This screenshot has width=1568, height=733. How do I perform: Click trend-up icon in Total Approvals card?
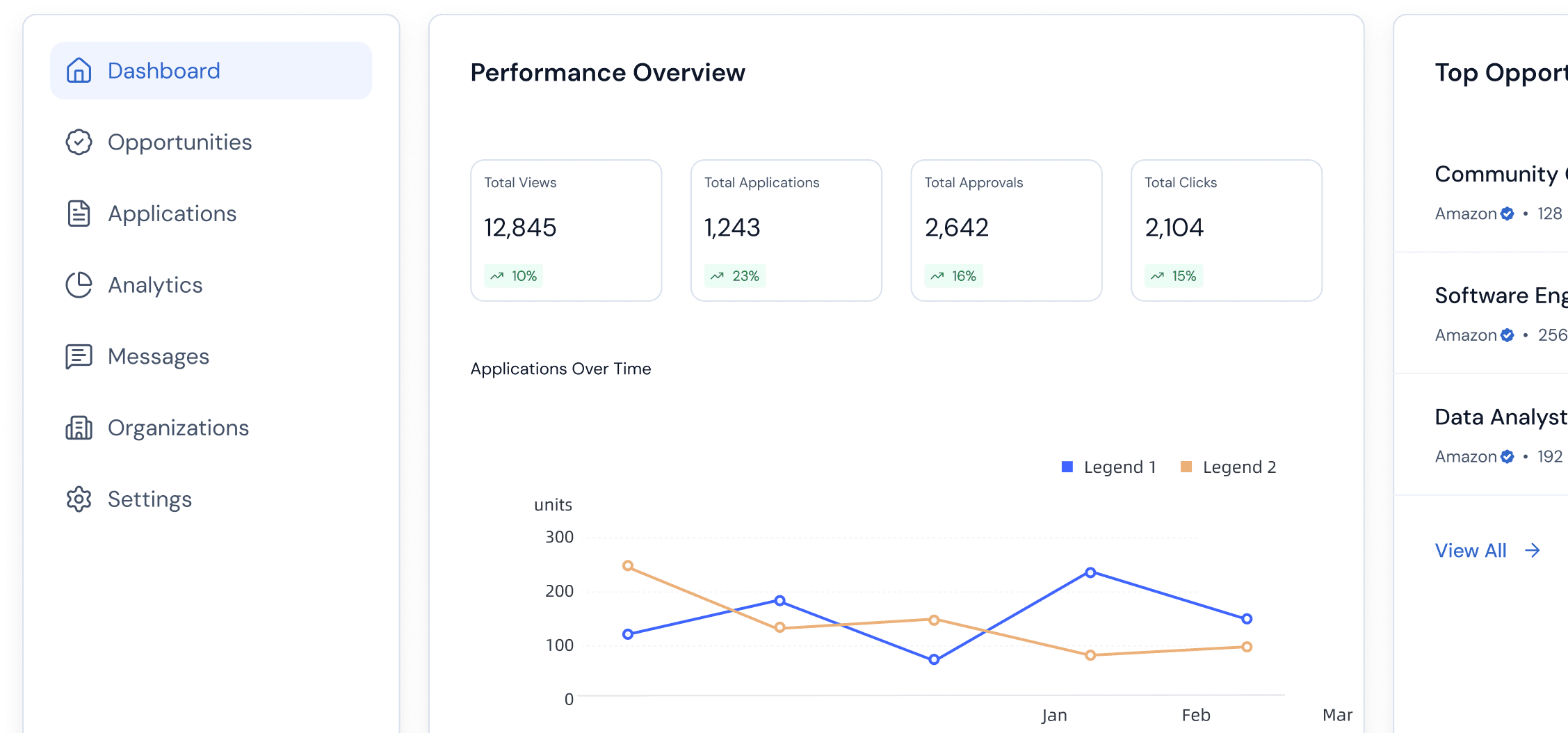[x=937, y=276]
